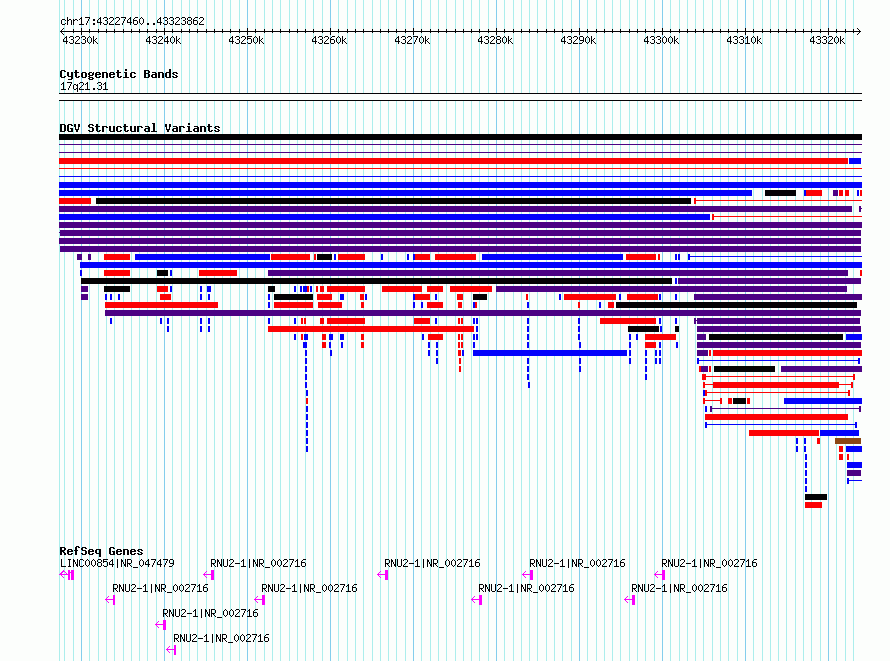Select the thick red full-width DGV variant bar

[454, 161]
